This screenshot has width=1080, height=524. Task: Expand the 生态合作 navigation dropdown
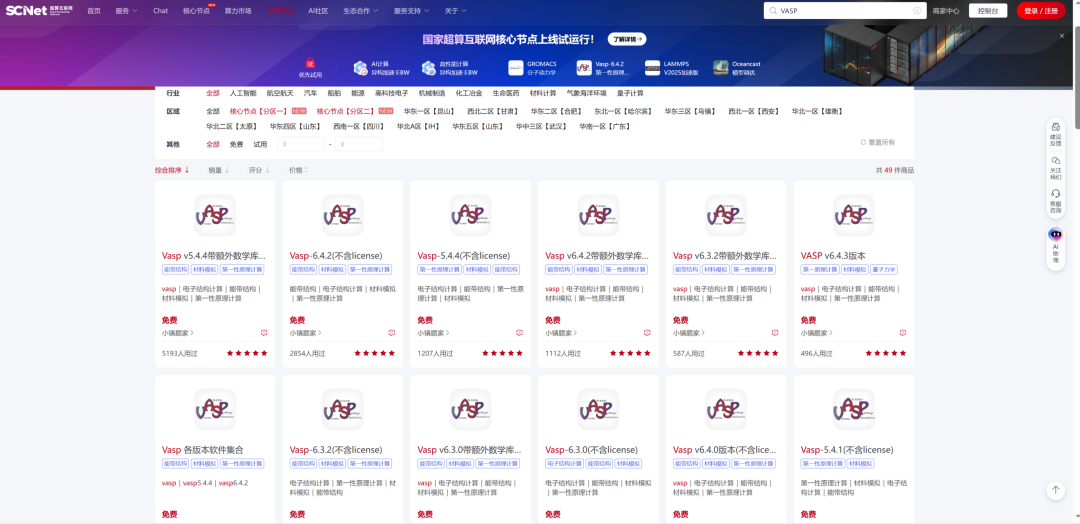pos(362,11)
